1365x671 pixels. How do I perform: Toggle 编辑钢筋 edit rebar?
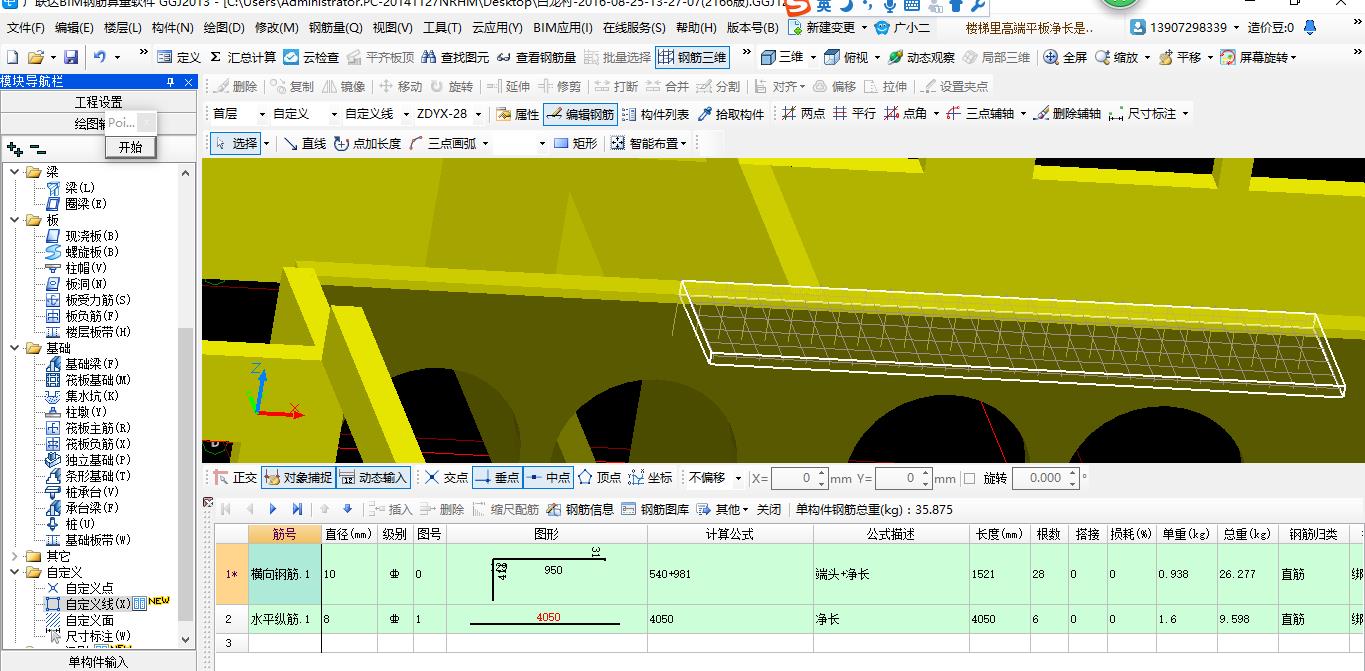point(580,114)
